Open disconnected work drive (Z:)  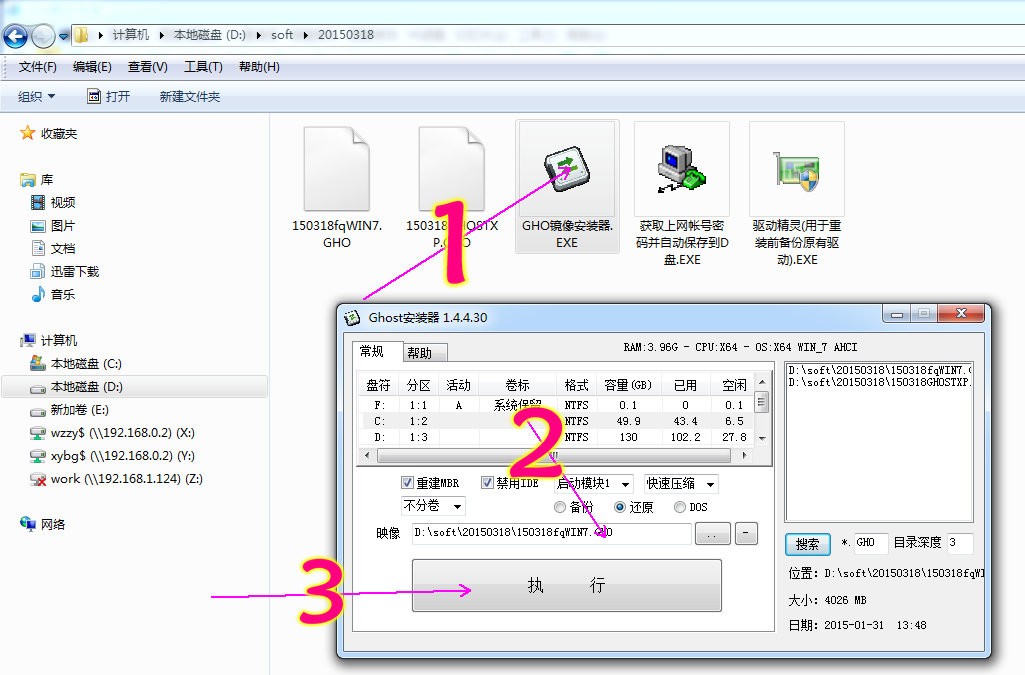(x=116, y=478)
